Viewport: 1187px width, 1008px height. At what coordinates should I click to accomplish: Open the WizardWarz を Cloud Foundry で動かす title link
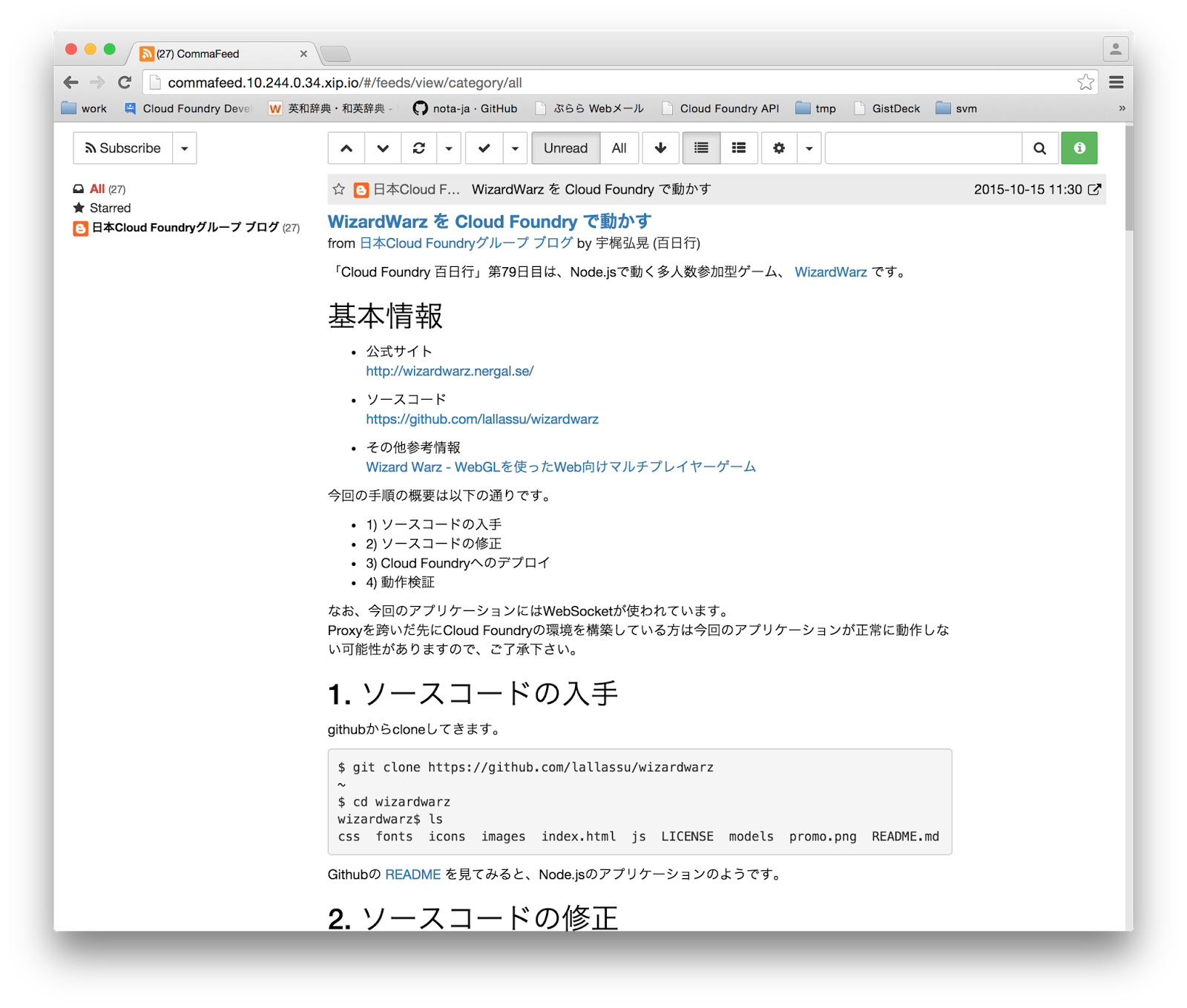click(490, 222)
